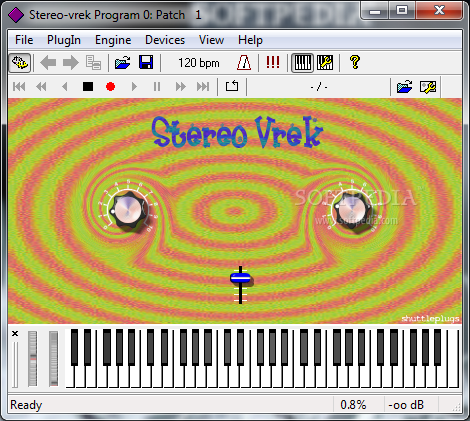
Task: Click the lowest white piano key
Action: coord(71,377)
